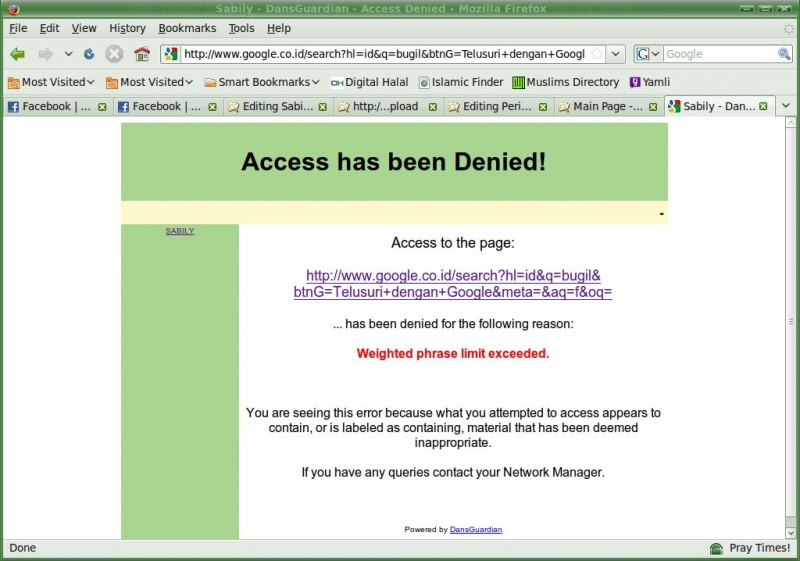The image size is (800, 561).
Task: Open the recent pages history dropdown
Action: 68,54
